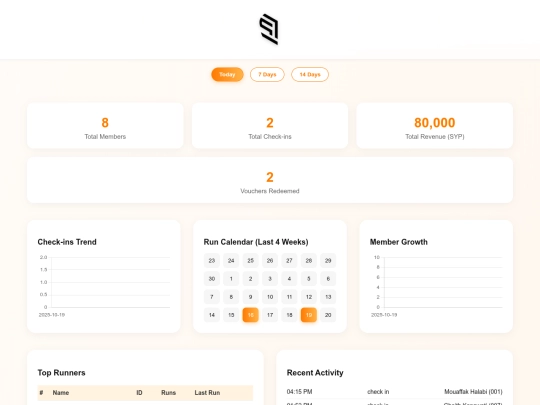Viewport: 540px width, 405px height.
Task: Pick day 27 in the run calendar
Action: click(289, 260)
